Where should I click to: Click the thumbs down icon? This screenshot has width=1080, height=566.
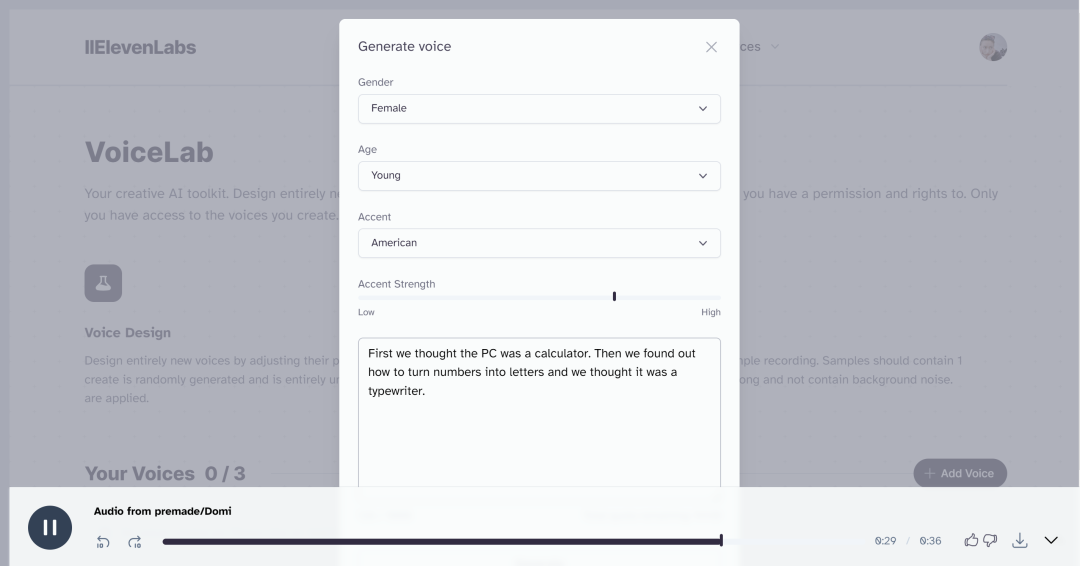click(x=990, y=540)
